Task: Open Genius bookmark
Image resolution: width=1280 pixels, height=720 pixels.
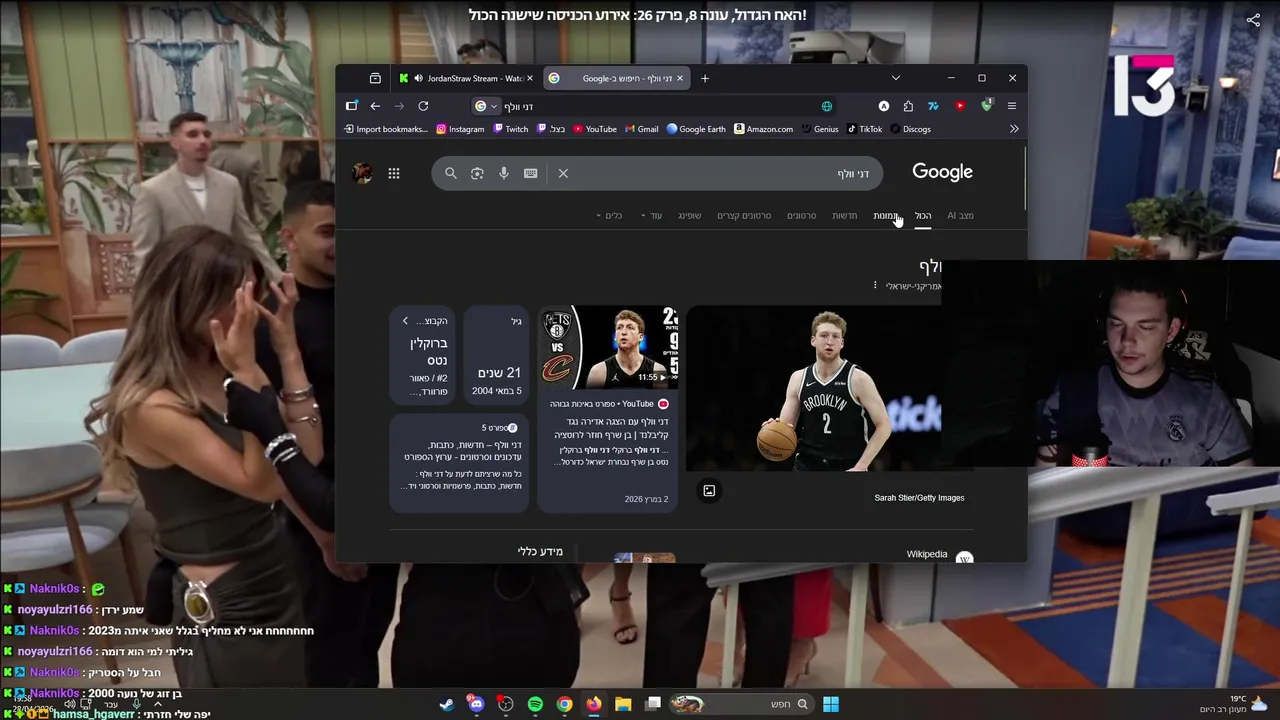Action: (819, 129)
